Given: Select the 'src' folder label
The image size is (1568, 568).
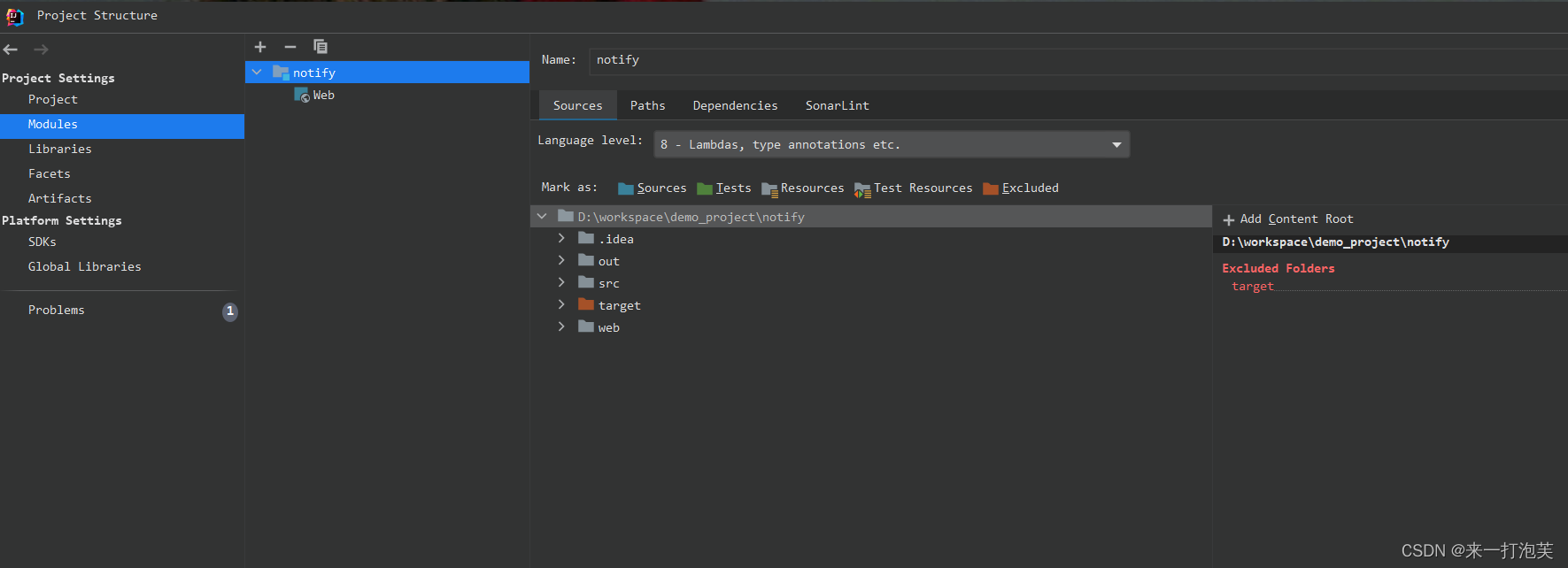Looking at the screenshot, I should pyautogui.click(x=609, y=284).
